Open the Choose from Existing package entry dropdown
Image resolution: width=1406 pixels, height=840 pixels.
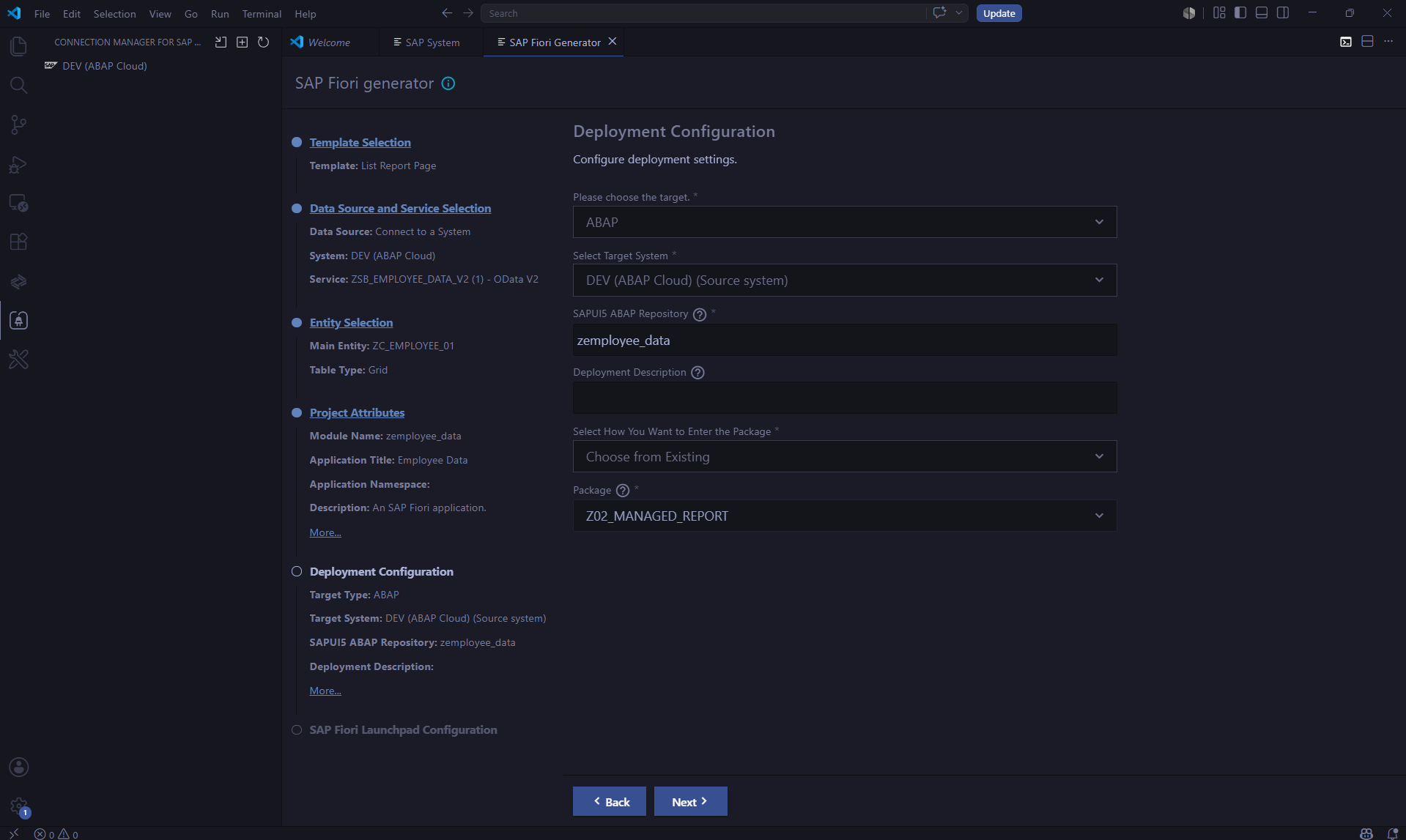(x=845, y=456)
